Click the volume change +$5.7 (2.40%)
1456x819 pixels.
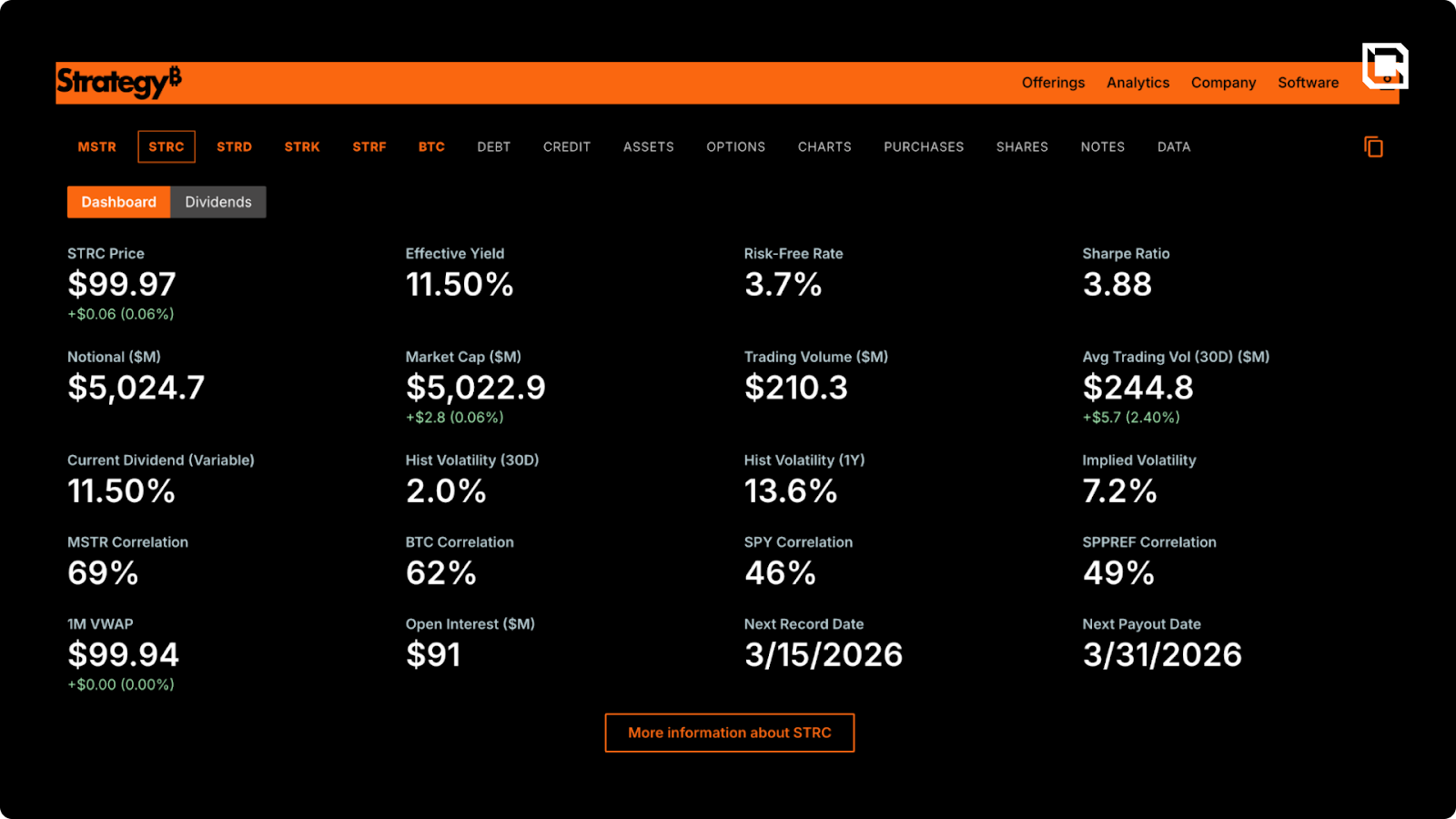coord(1131,418)
